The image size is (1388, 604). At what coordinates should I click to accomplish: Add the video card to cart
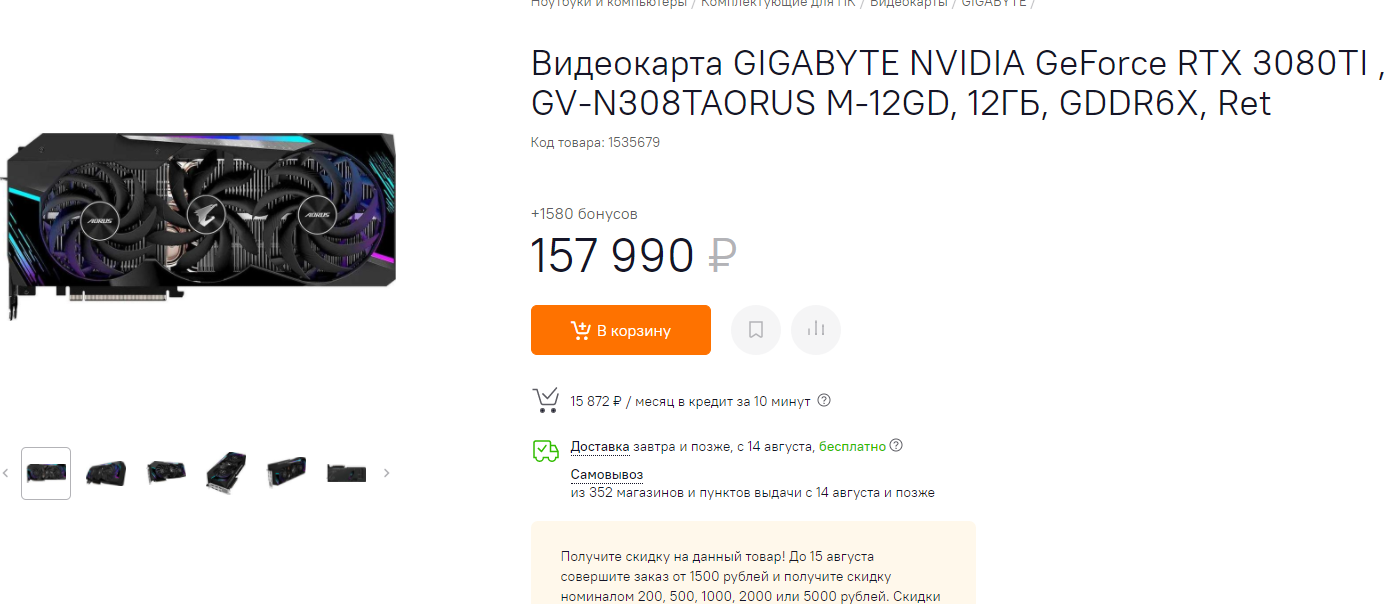tap(620, 330)
